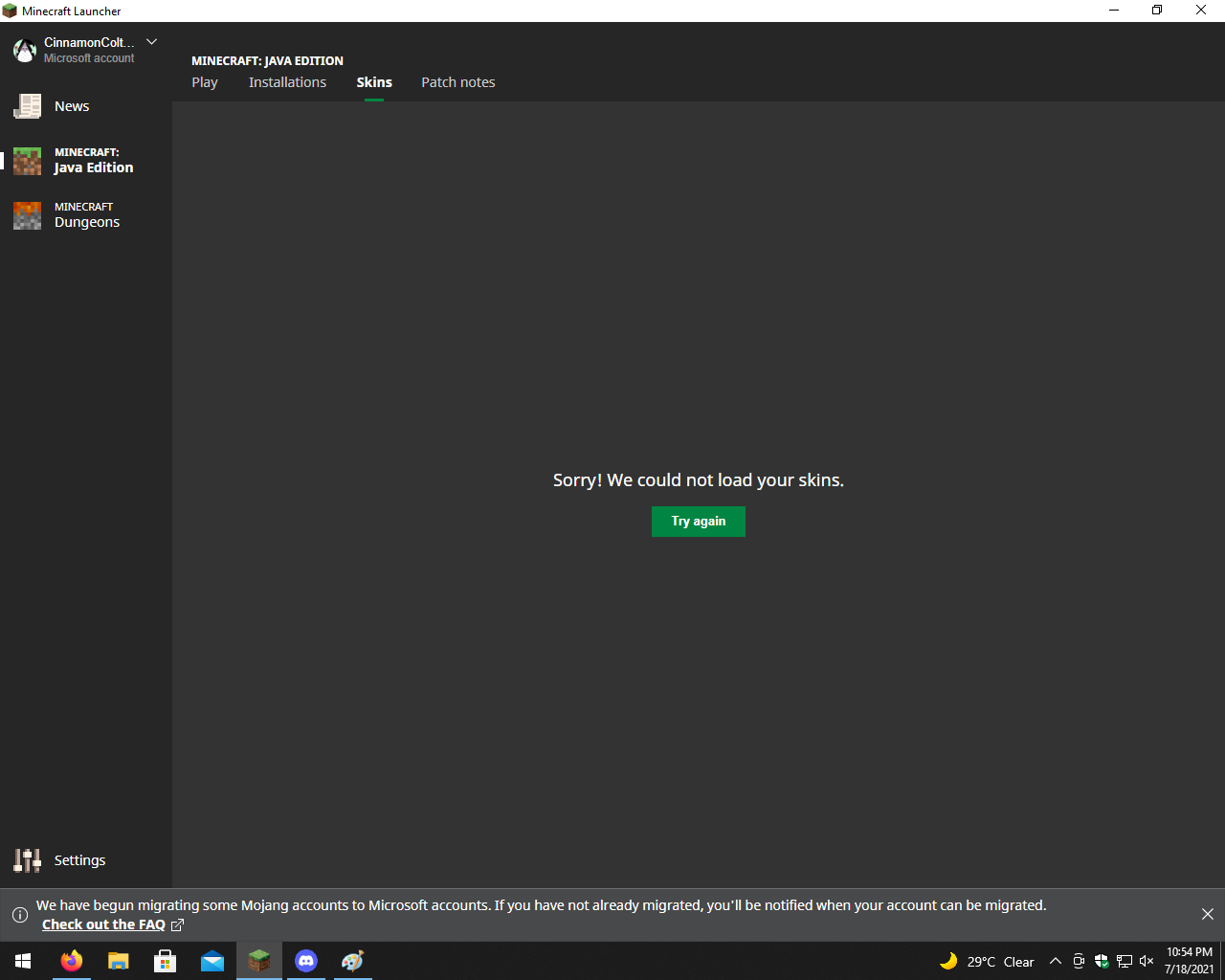
Task: Open the Settings sliders icon
Action: click(27, 860)
